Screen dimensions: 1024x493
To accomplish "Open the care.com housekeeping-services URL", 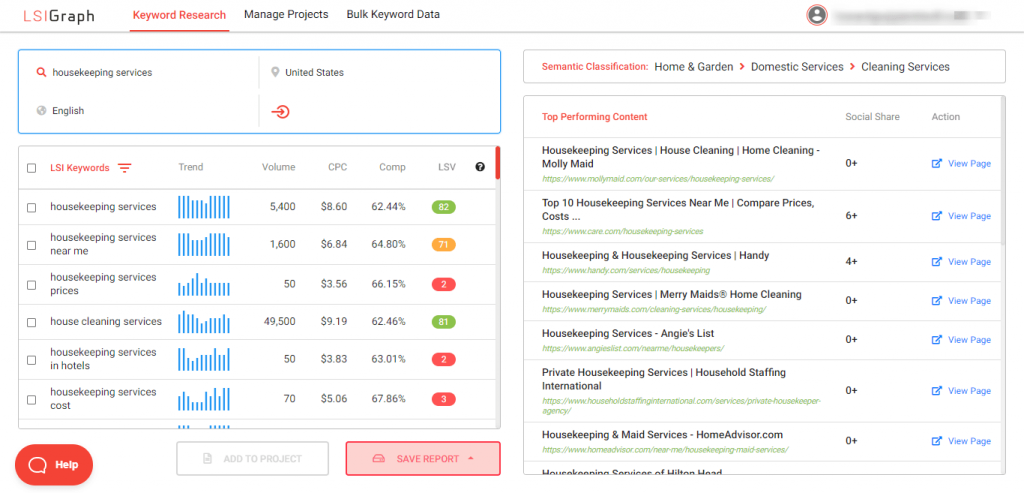I will coord(622,231).
